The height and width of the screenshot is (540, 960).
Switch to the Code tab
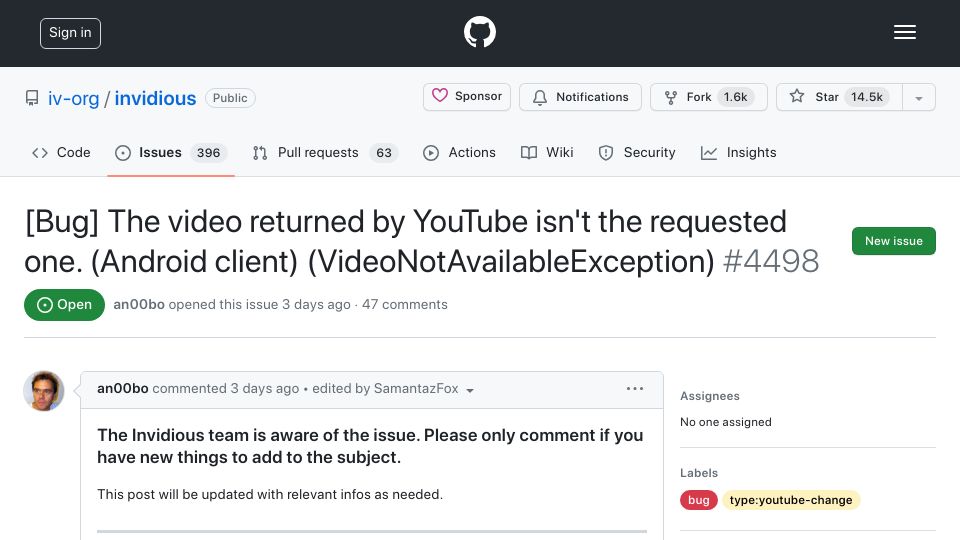coord(61,152)
